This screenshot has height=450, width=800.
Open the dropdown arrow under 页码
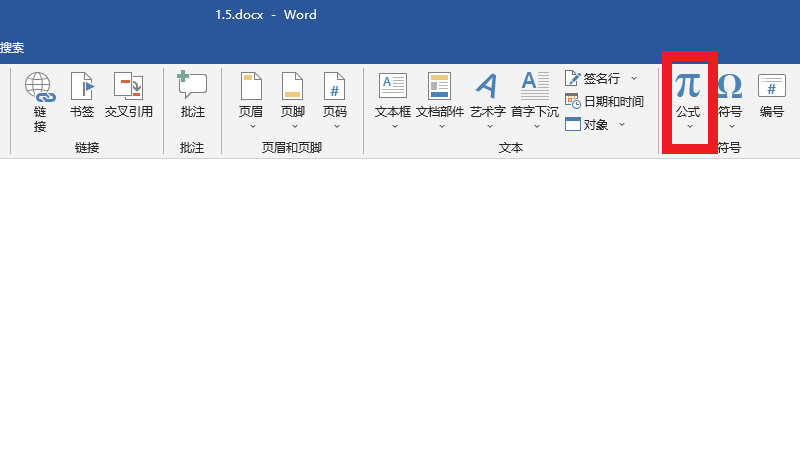(335, 127)
